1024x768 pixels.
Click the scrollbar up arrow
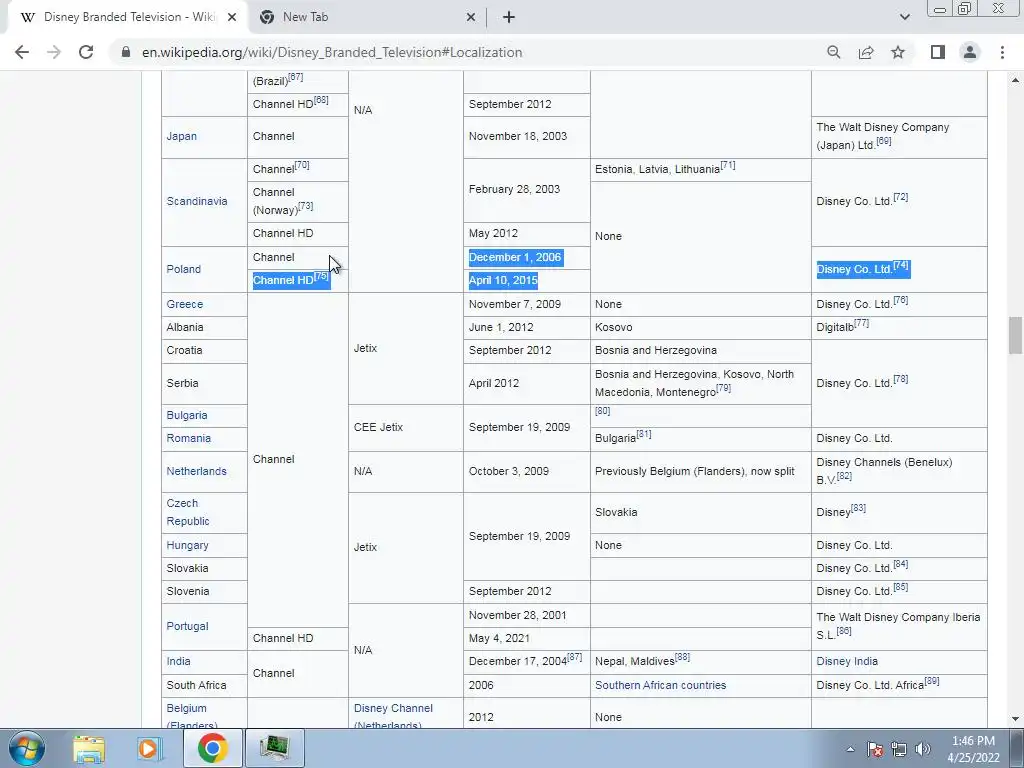click(x=1014, y=80)
